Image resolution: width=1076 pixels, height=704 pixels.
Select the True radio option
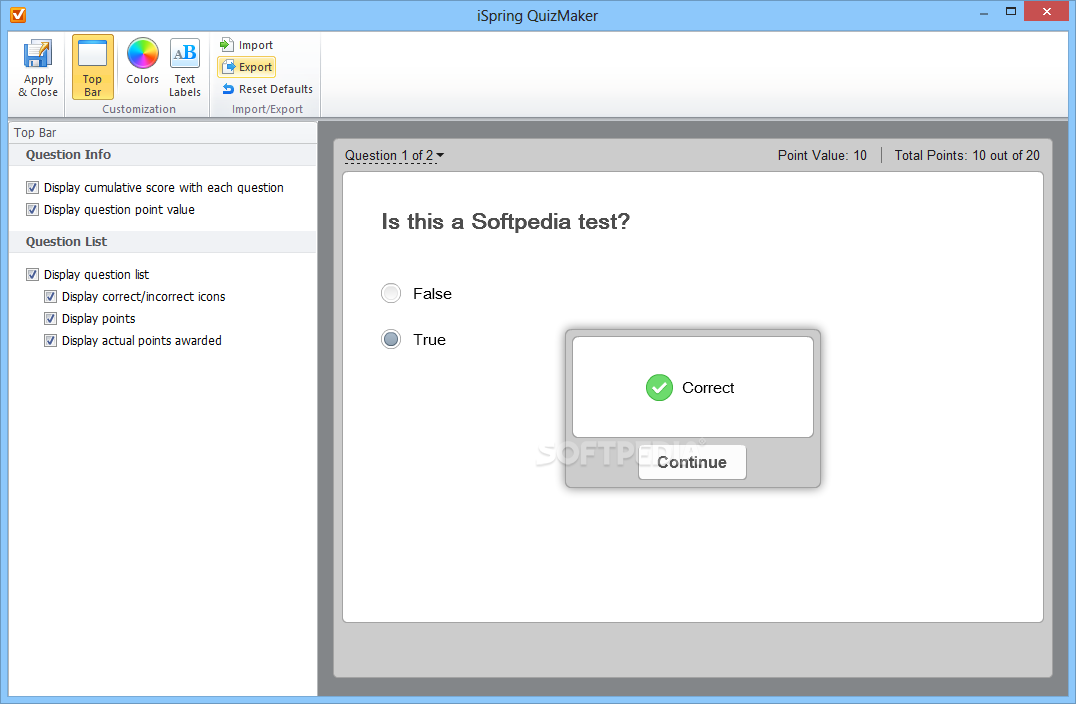[x=391, y=340]
